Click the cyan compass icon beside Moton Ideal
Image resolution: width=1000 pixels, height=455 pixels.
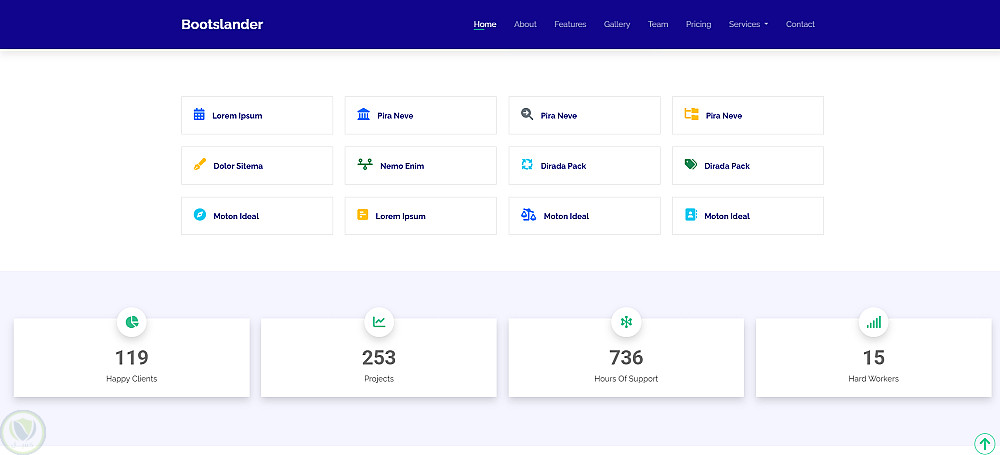200,214
